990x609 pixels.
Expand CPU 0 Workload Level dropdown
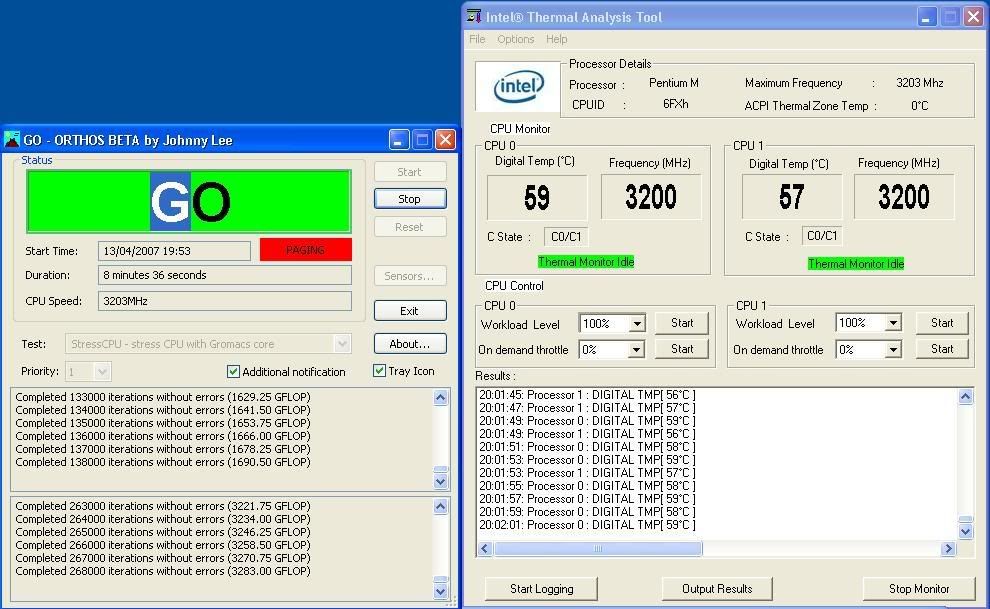(637, 324)
